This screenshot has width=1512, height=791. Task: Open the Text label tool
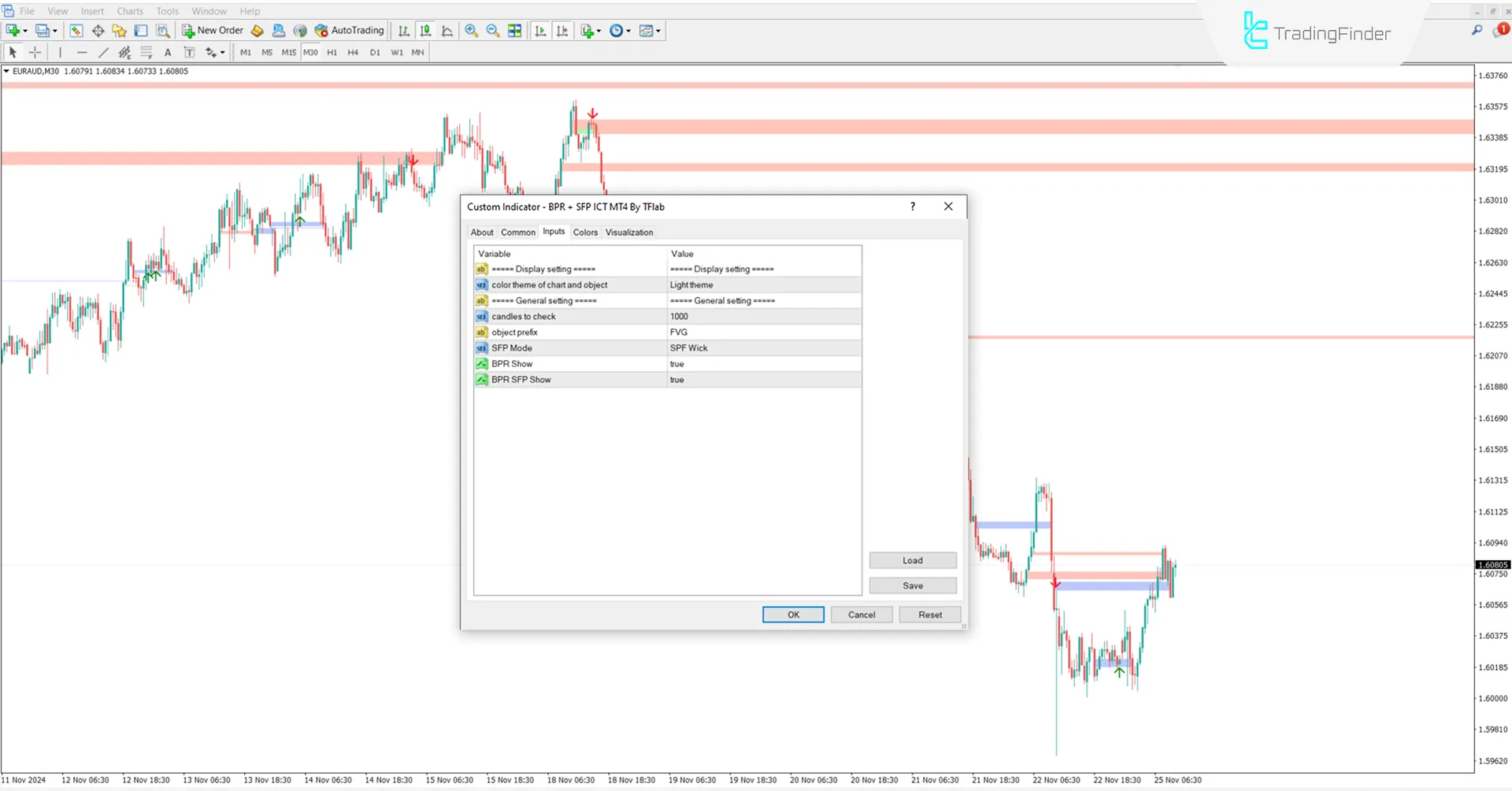pyautogui.click(x=189, y=52)
